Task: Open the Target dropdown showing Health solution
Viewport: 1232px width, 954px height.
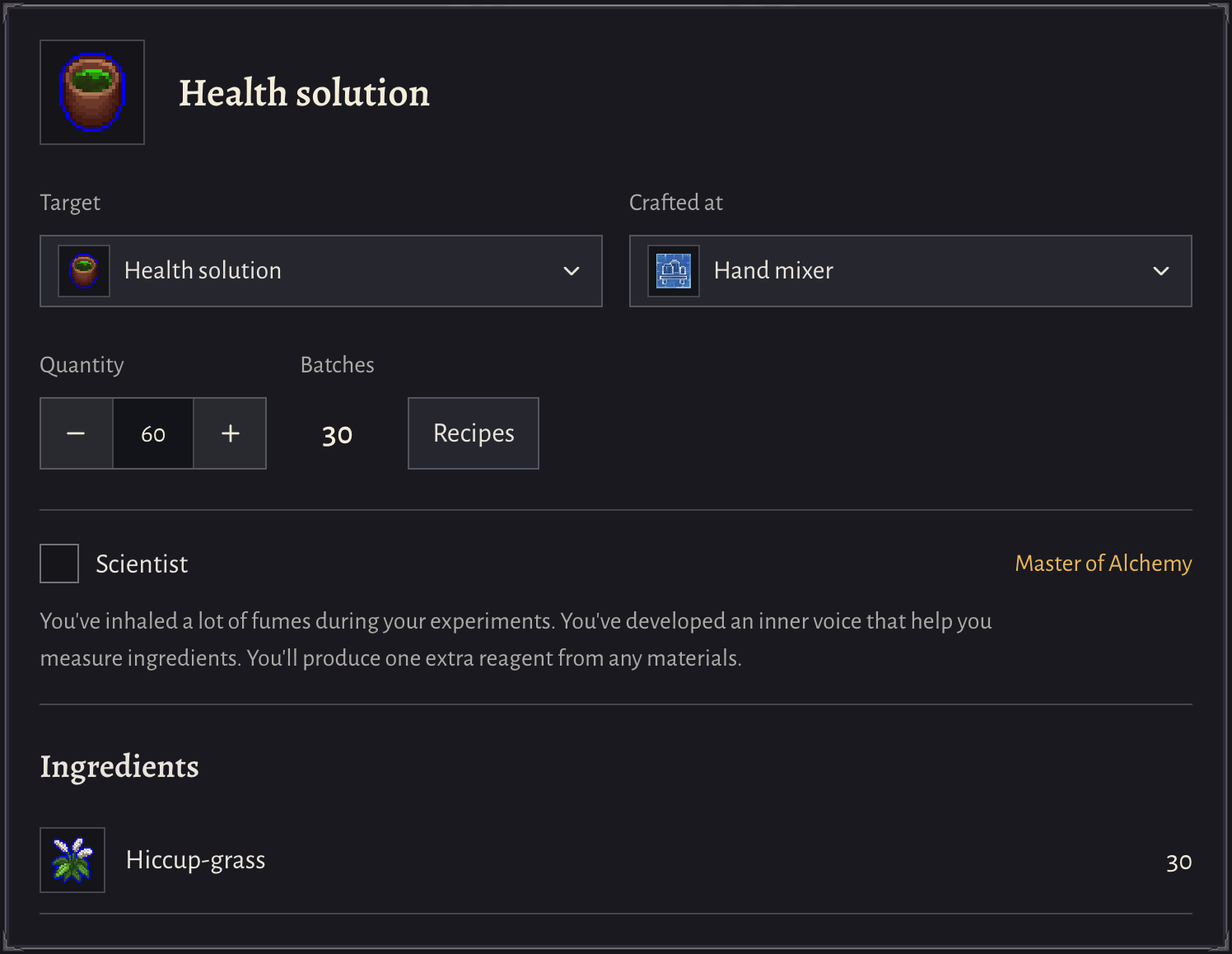Action: pyautogui.click(x=321, y=271)
